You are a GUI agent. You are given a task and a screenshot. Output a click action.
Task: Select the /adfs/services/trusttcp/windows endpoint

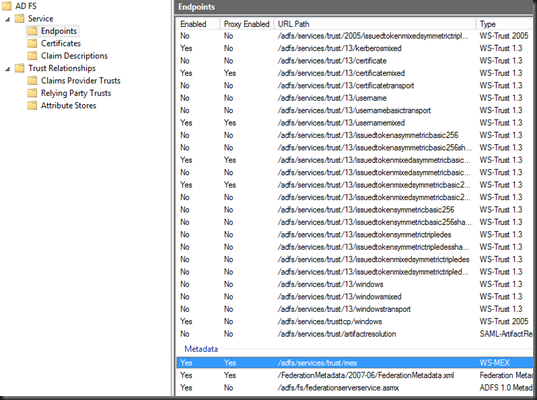(x=355, y=322)
